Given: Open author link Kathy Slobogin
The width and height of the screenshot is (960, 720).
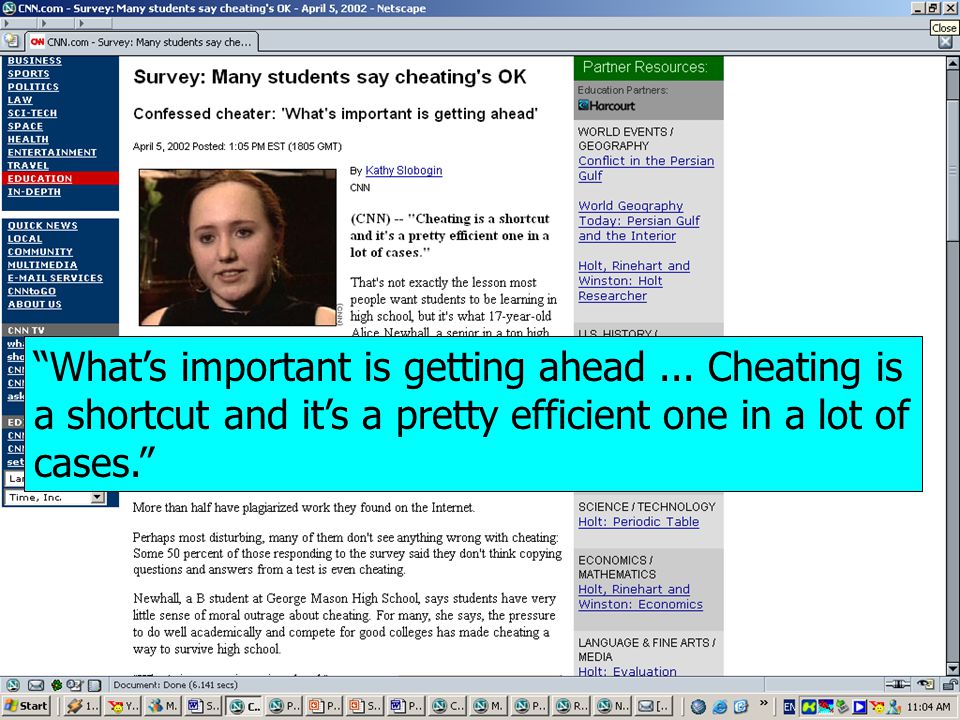Looking at the screenshot, I should click(x=403, y=171).
